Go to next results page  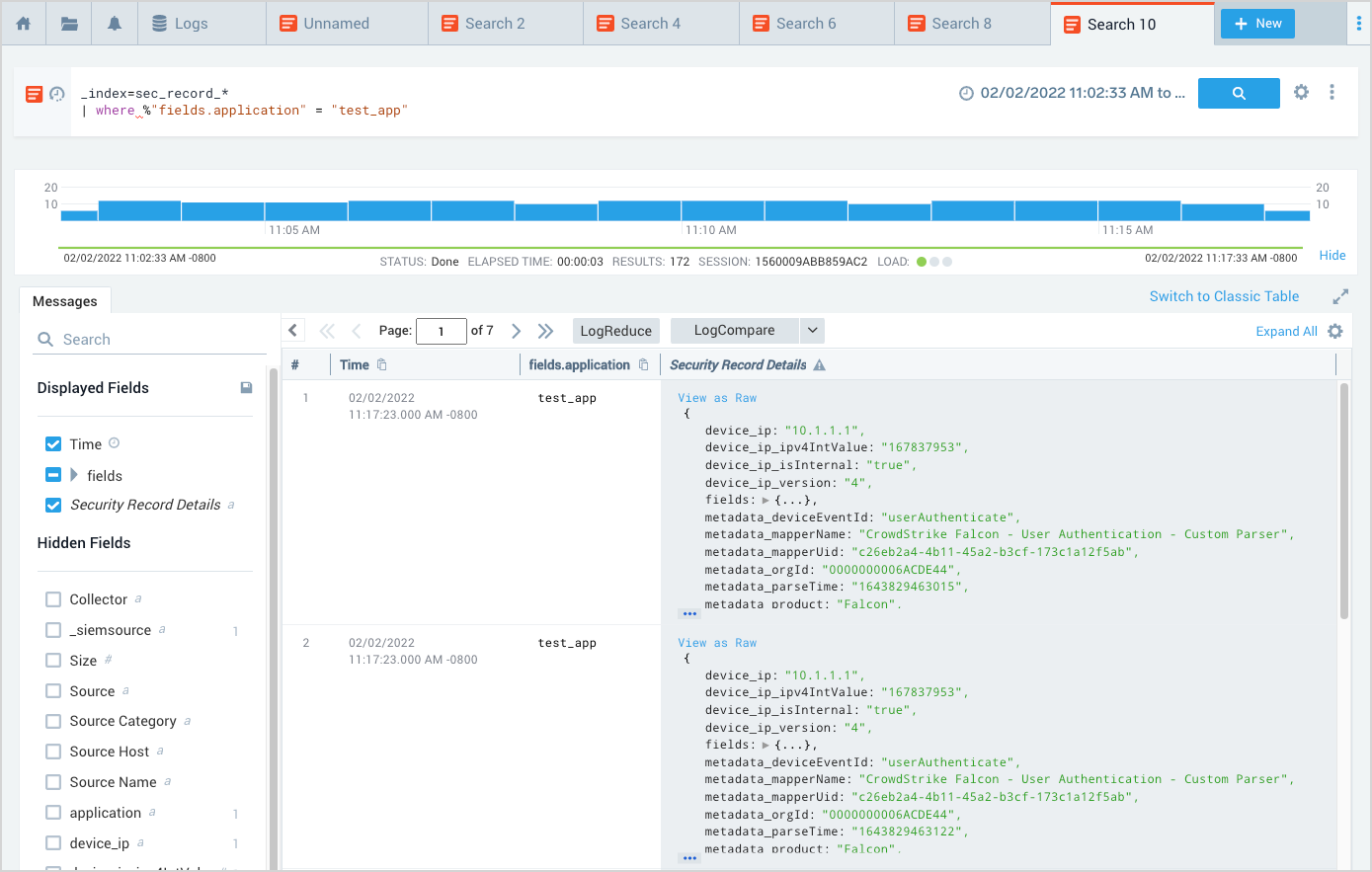tap(516, 331)
